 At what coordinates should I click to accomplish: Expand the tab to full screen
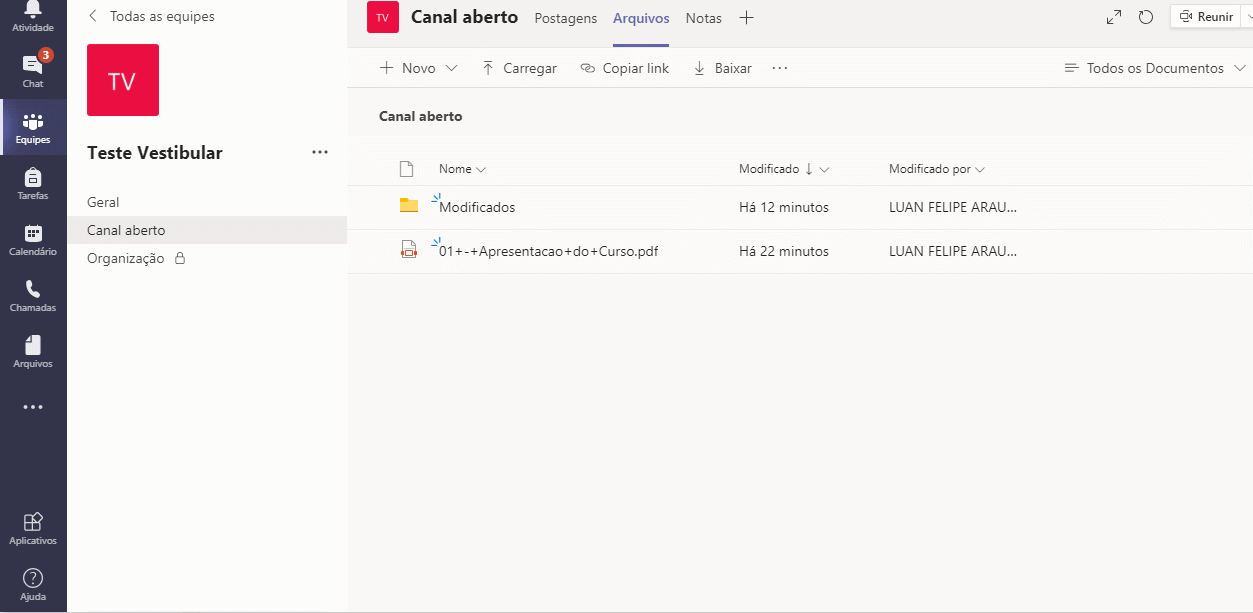coord(1114,17)
